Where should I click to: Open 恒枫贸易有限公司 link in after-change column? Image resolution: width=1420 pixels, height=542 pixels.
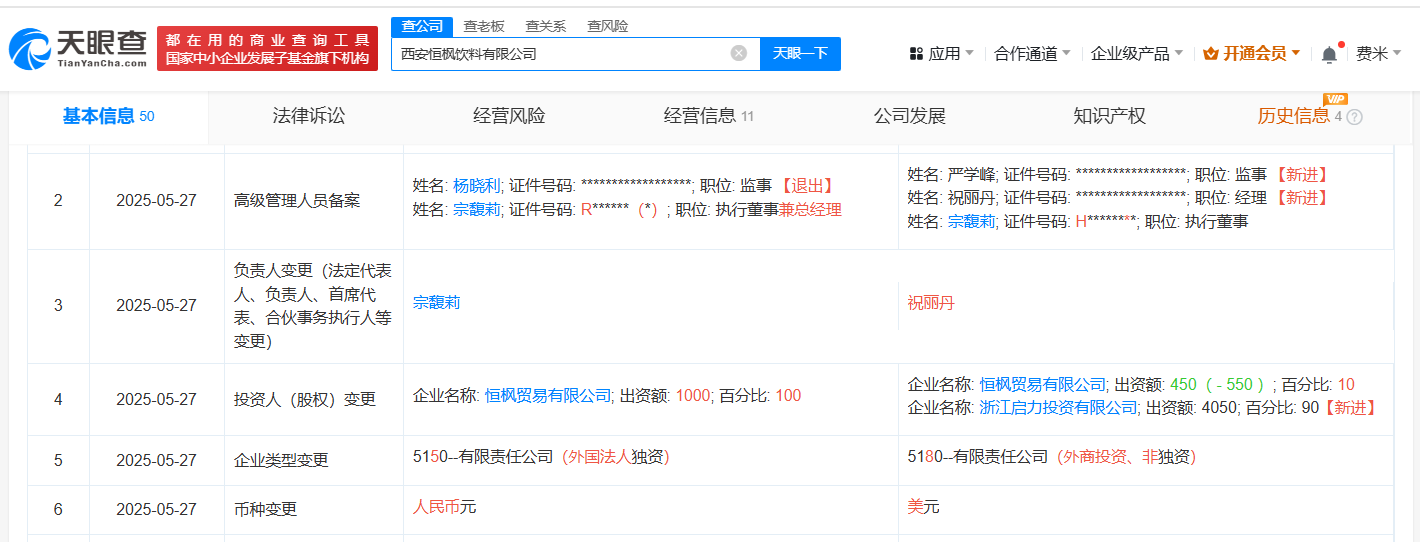tap(1042, 384)
